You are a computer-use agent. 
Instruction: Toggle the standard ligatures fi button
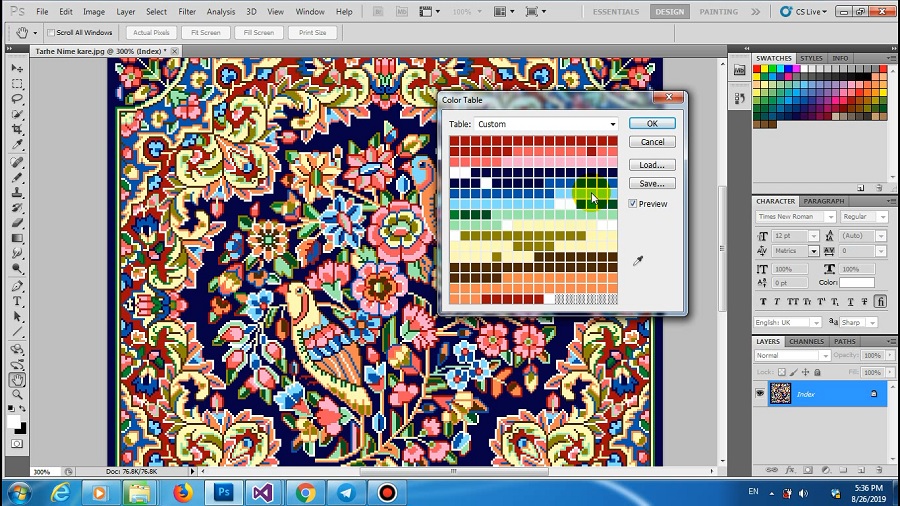coord(880,301)
